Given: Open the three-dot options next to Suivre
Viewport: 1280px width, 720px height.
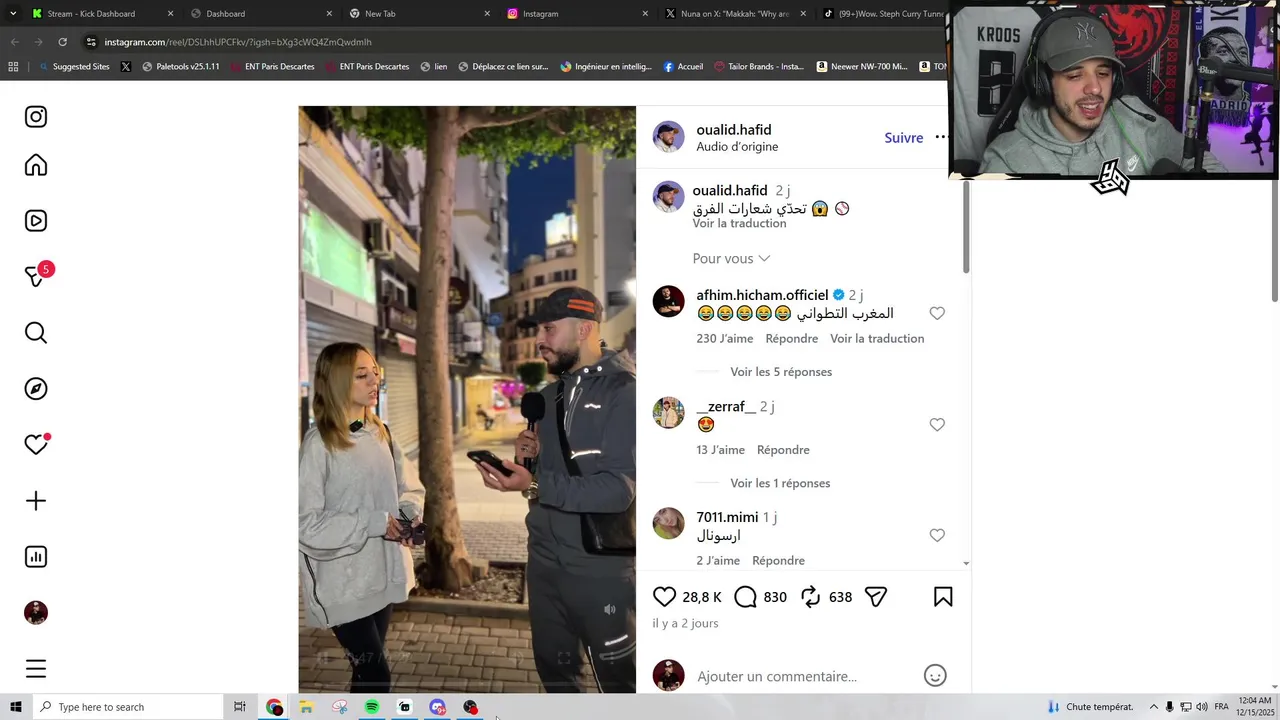Looking at the screenshot, I should coord(940,137).
